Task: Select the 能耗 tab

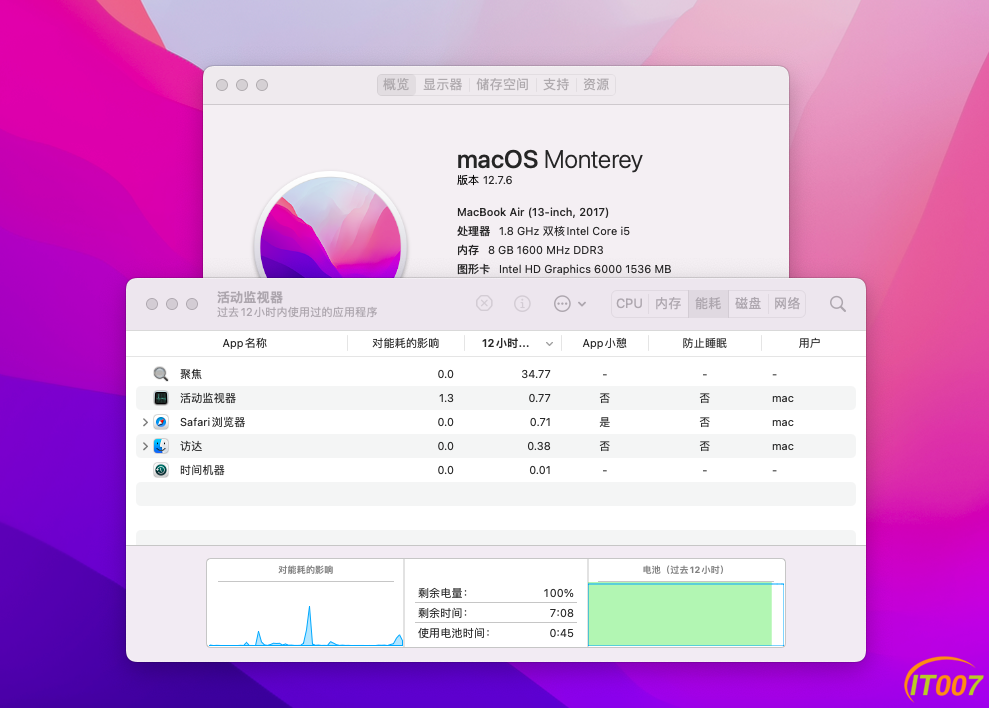Action: pos(708,304)
